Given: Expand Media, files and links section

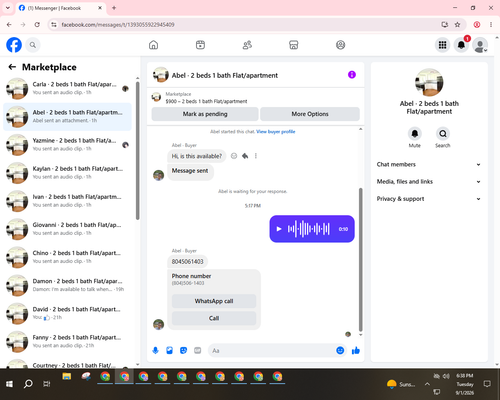Looking at the screenshot, I should (x=429, y=182).
